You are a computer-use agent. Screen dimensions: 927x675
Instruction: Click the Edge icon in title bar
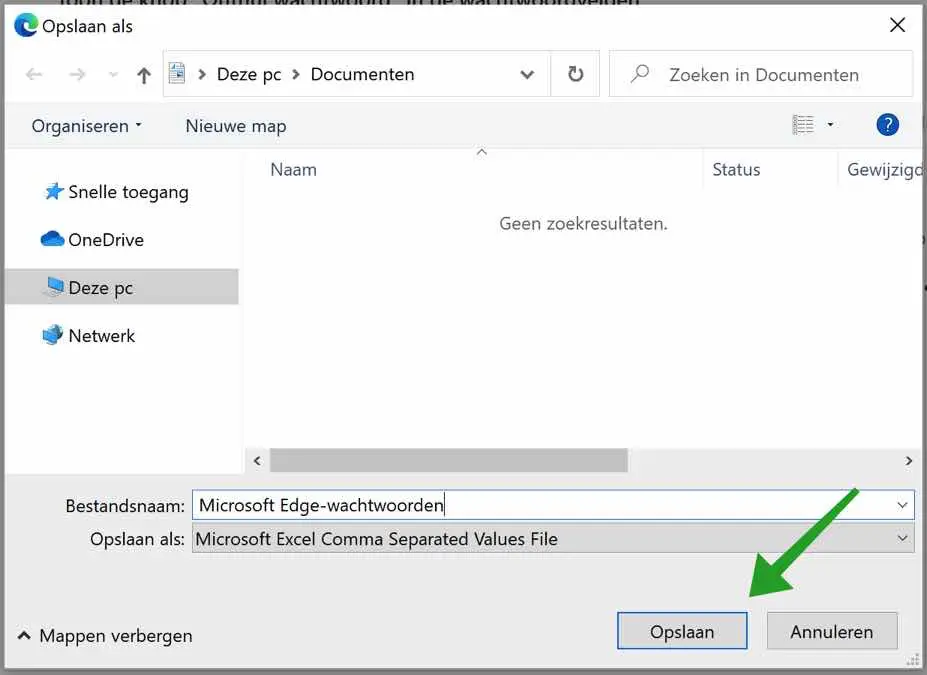pyautogui.click(x=25, y=25)
